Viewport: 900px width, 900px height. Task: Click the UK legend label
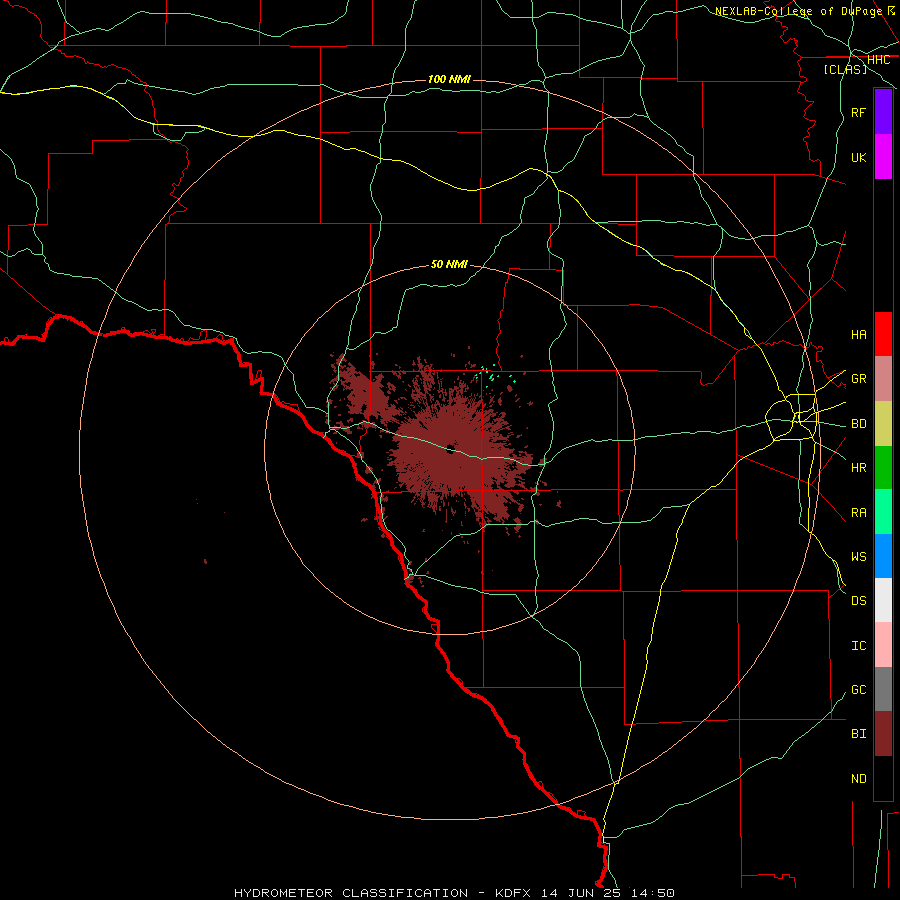(x=858, y=157)
